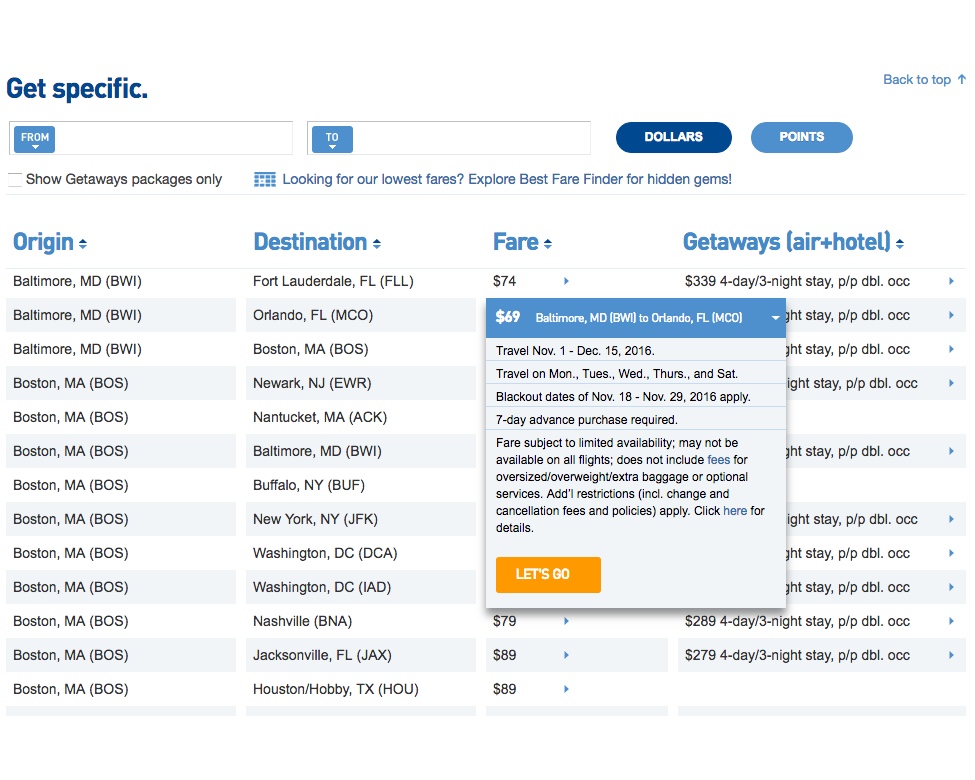Expand fare arrow for $89 Jacksonville row

[x=566, y=656]
